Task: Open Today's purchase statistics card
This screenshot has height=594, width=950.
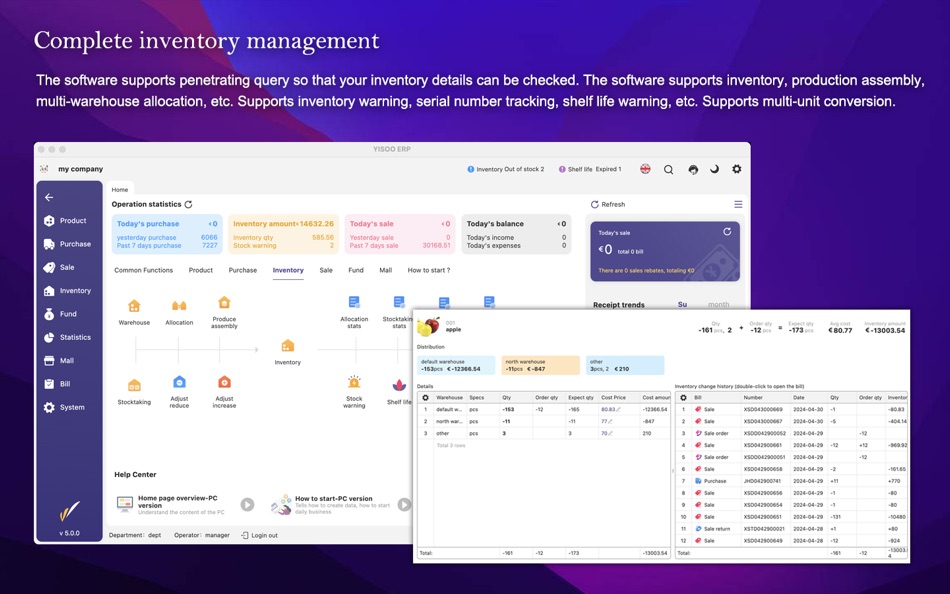Action: pos(167,234)
